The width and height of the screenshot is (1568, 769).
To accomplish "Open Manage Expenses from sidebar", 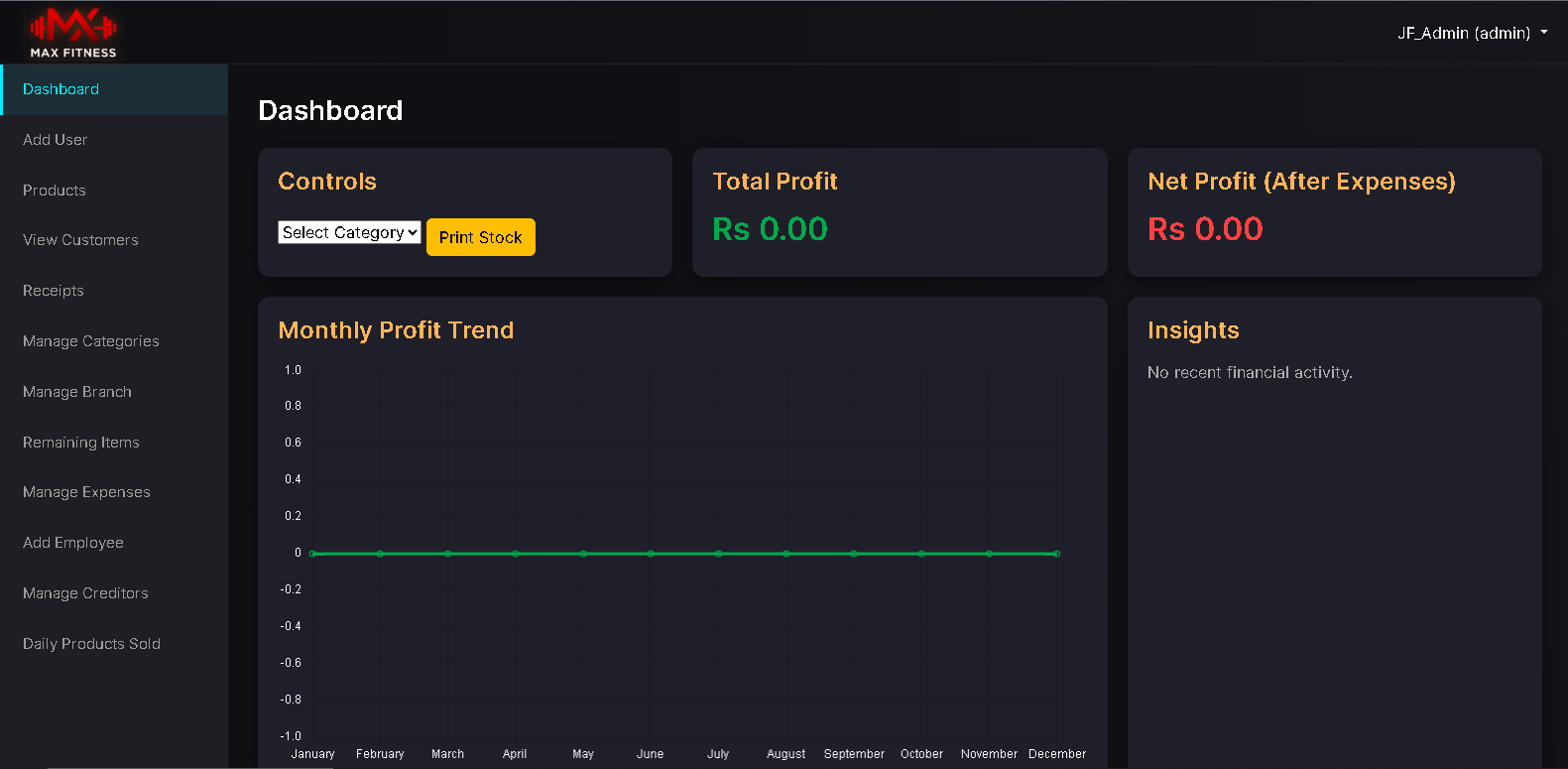I will point(86,492).
